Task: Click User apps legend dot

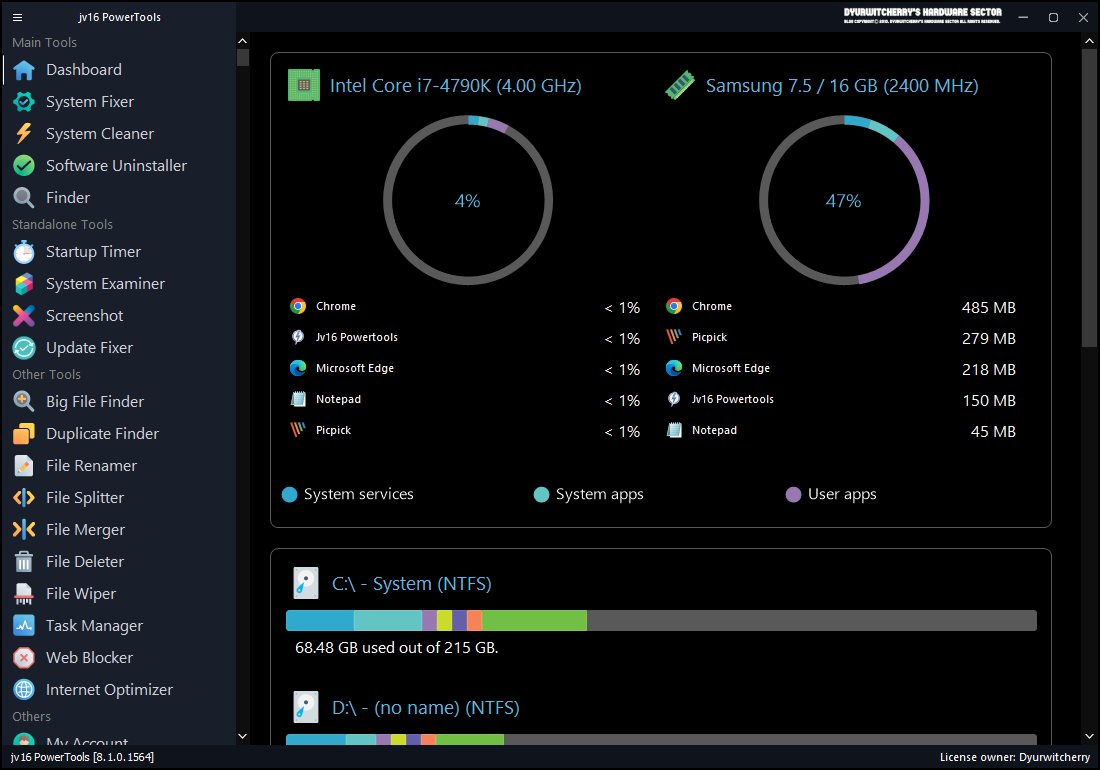Action: click(x=793, y=494)
